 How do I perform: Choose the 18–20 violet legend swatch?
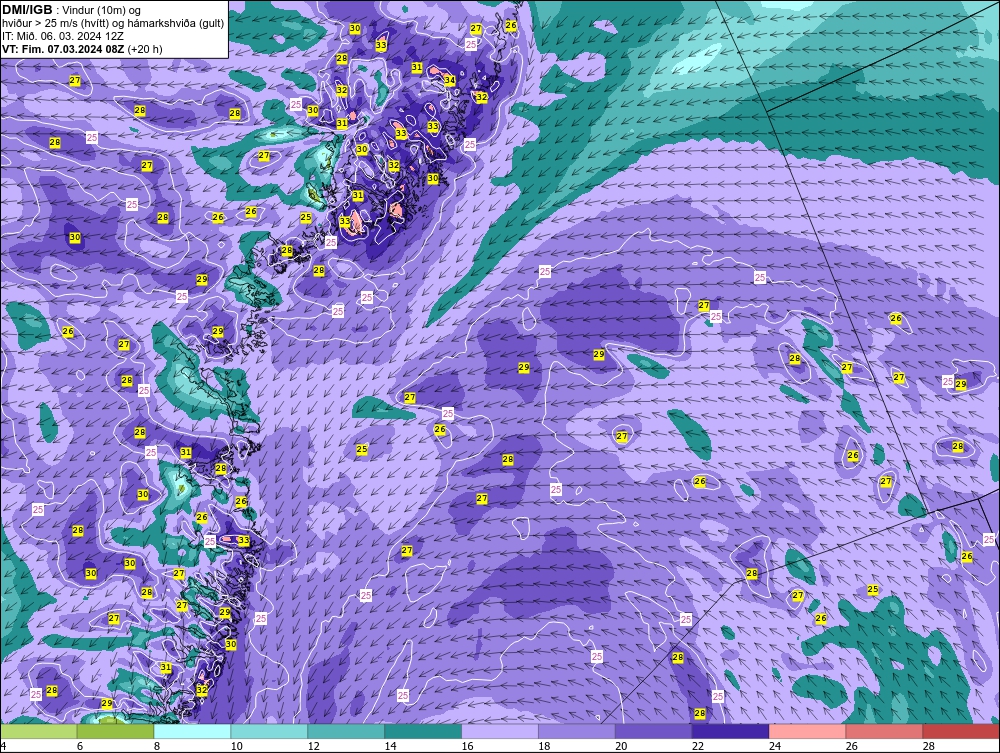pyautogui.click(x=577, y=731)
